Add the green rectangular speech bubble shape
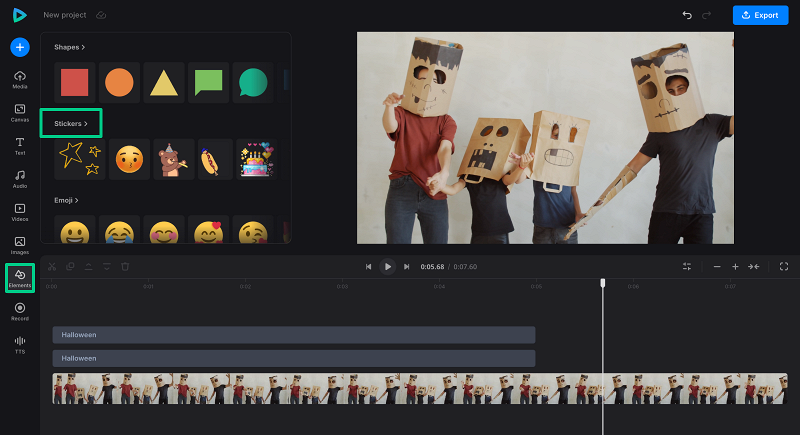The width and height of the screenshot is (800, 435). pyautogui.click(x=208, y=83)
